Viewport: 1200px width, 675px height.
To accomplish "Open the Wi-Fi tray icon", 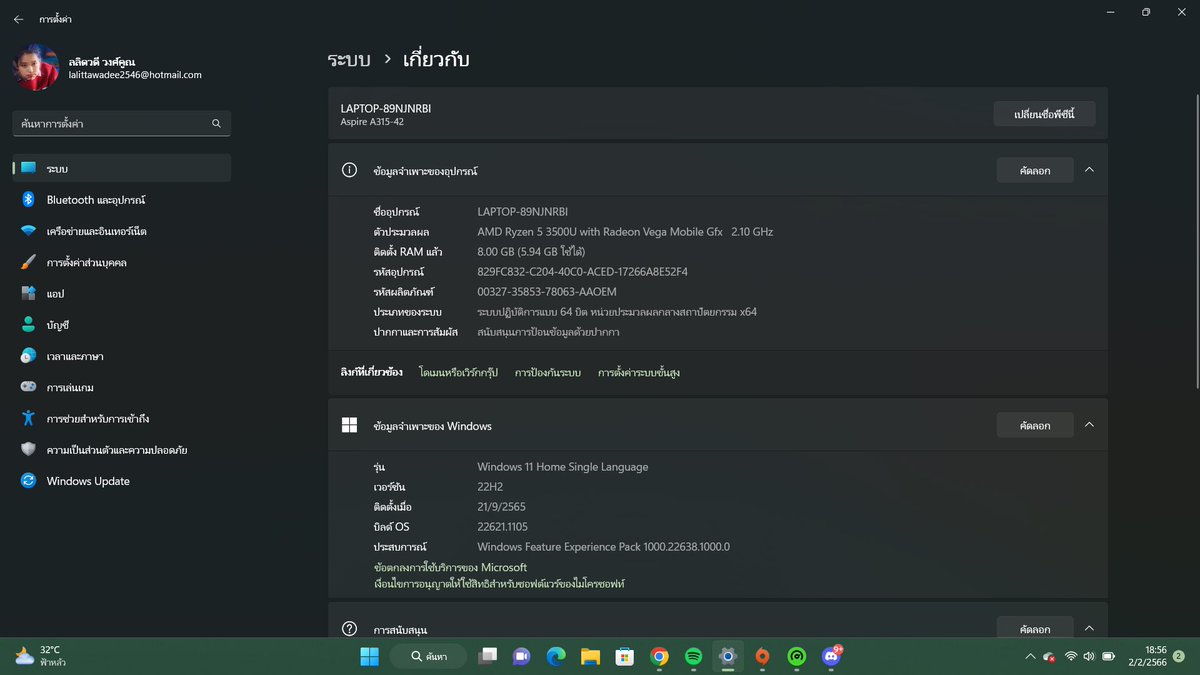I will [x=1071, y=656].
